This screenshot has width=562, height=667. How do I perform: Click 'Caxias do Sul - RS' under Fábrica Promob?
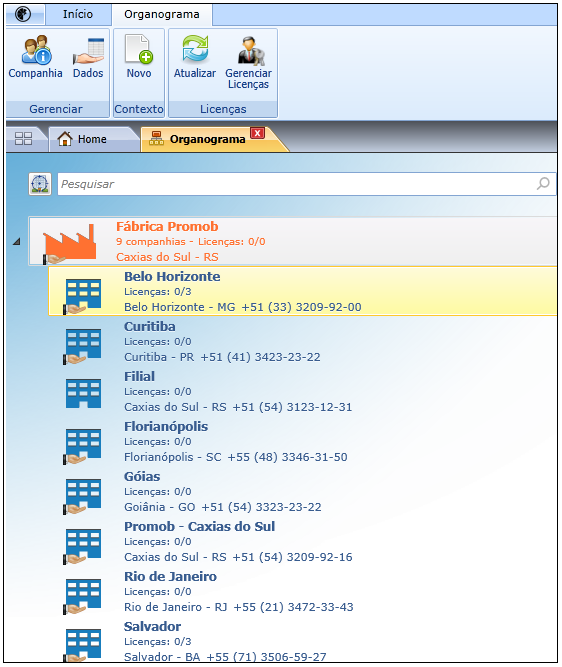point(167,257)
